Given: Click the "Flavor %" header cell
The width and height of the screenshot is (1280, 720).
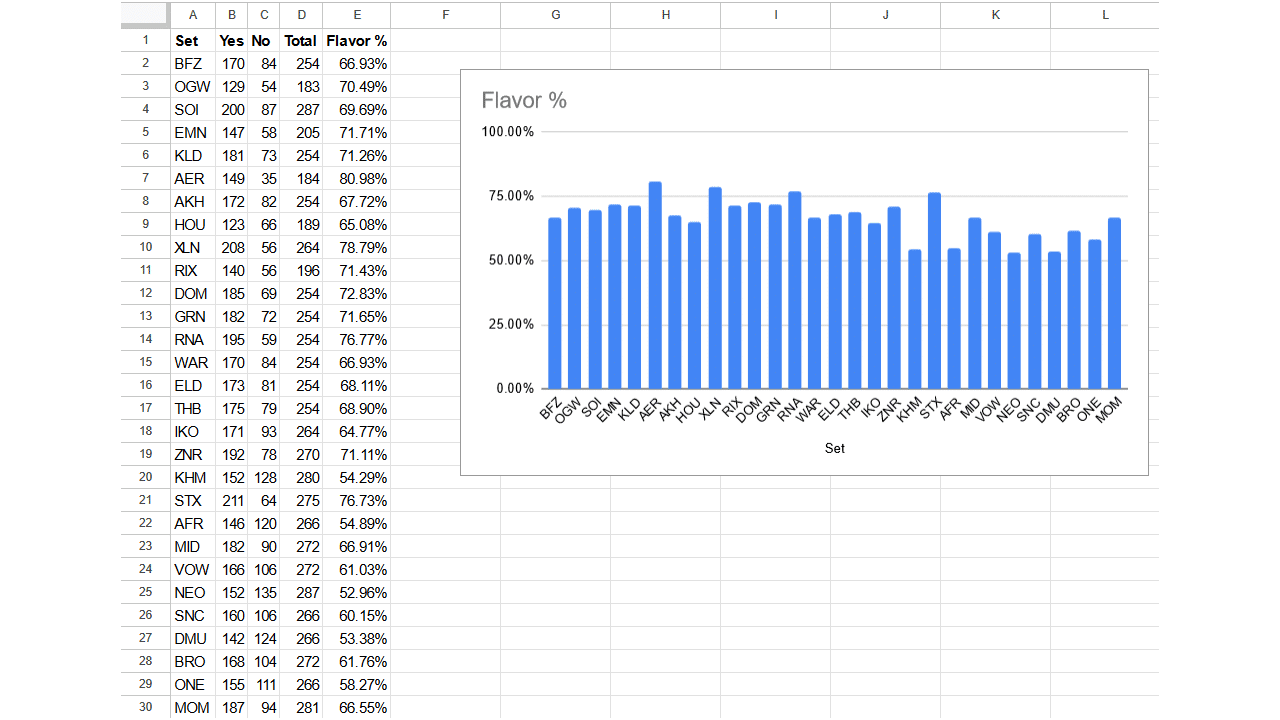Looking at the screenshot, I should pos(356,41).
